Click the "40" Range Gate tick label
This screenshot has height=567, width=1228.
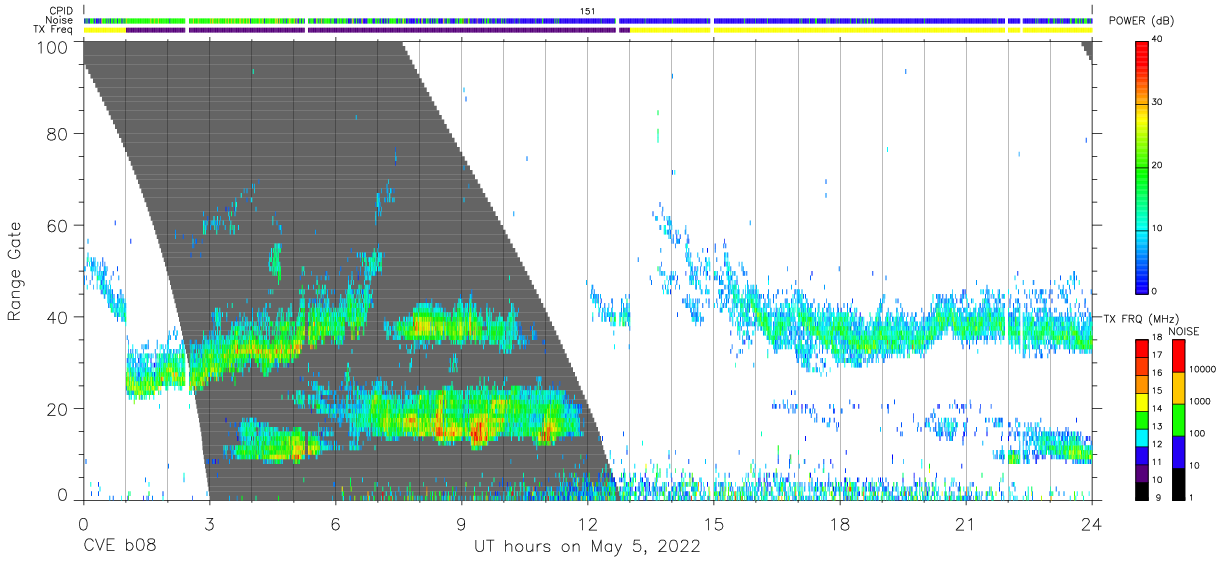click(57, 318)
